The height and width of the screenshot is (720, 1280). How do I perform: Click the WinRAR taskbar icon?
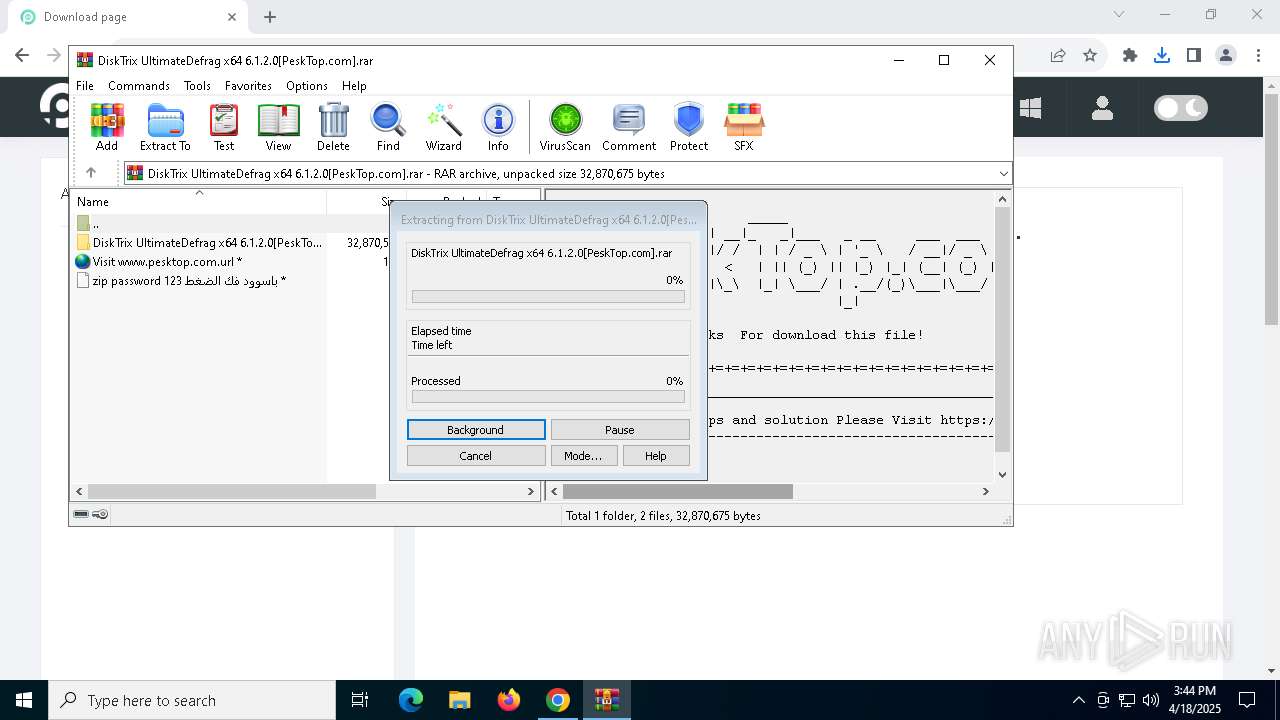607,700
